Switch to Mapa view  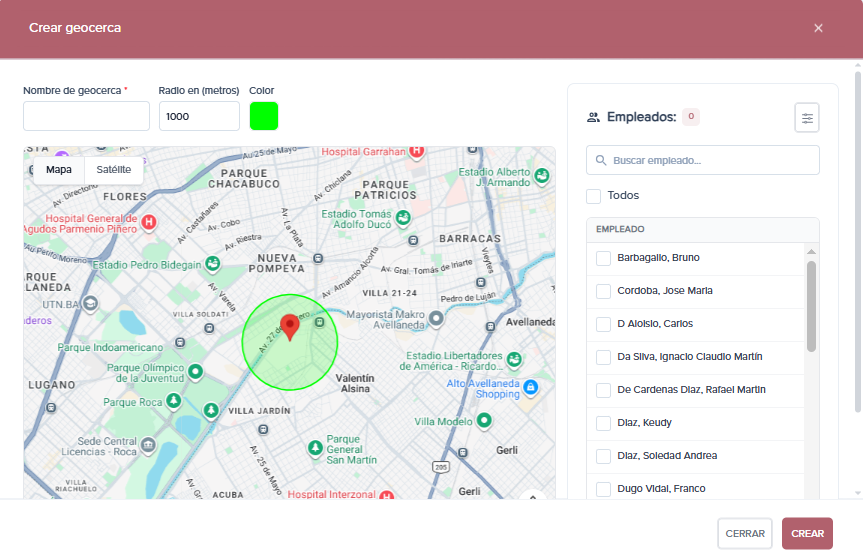[59, 170]
